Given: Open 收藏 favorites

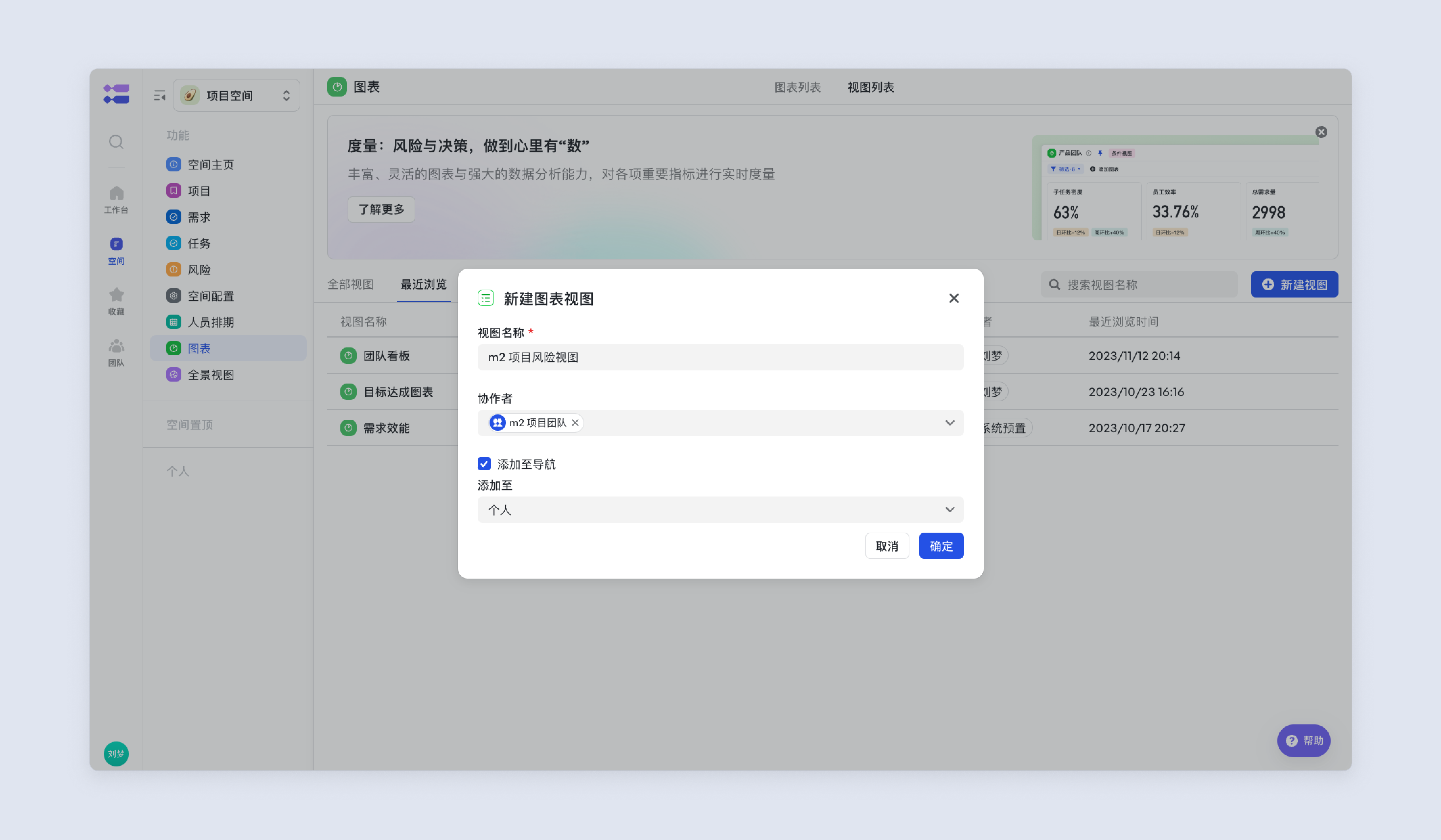Looking at the screenshot, I should (116, 302).
